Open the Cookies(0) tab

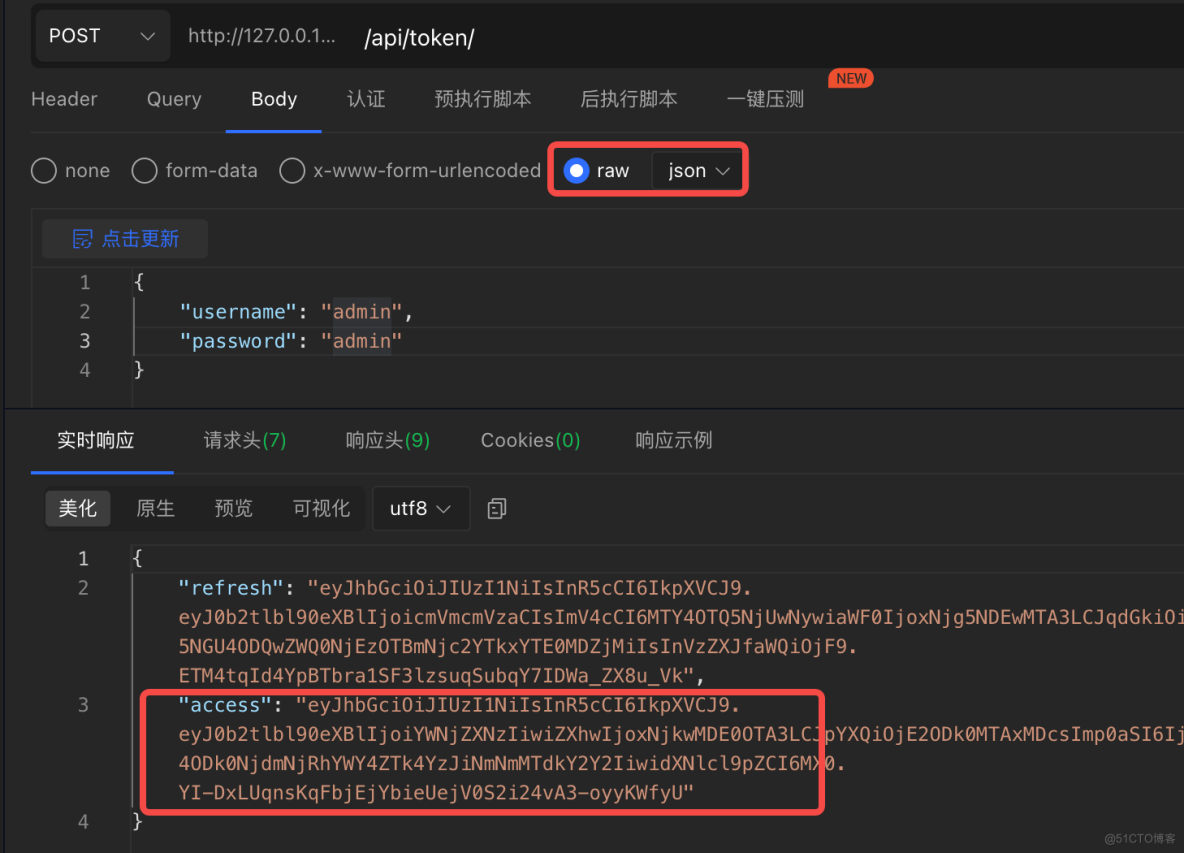point(530,440)
